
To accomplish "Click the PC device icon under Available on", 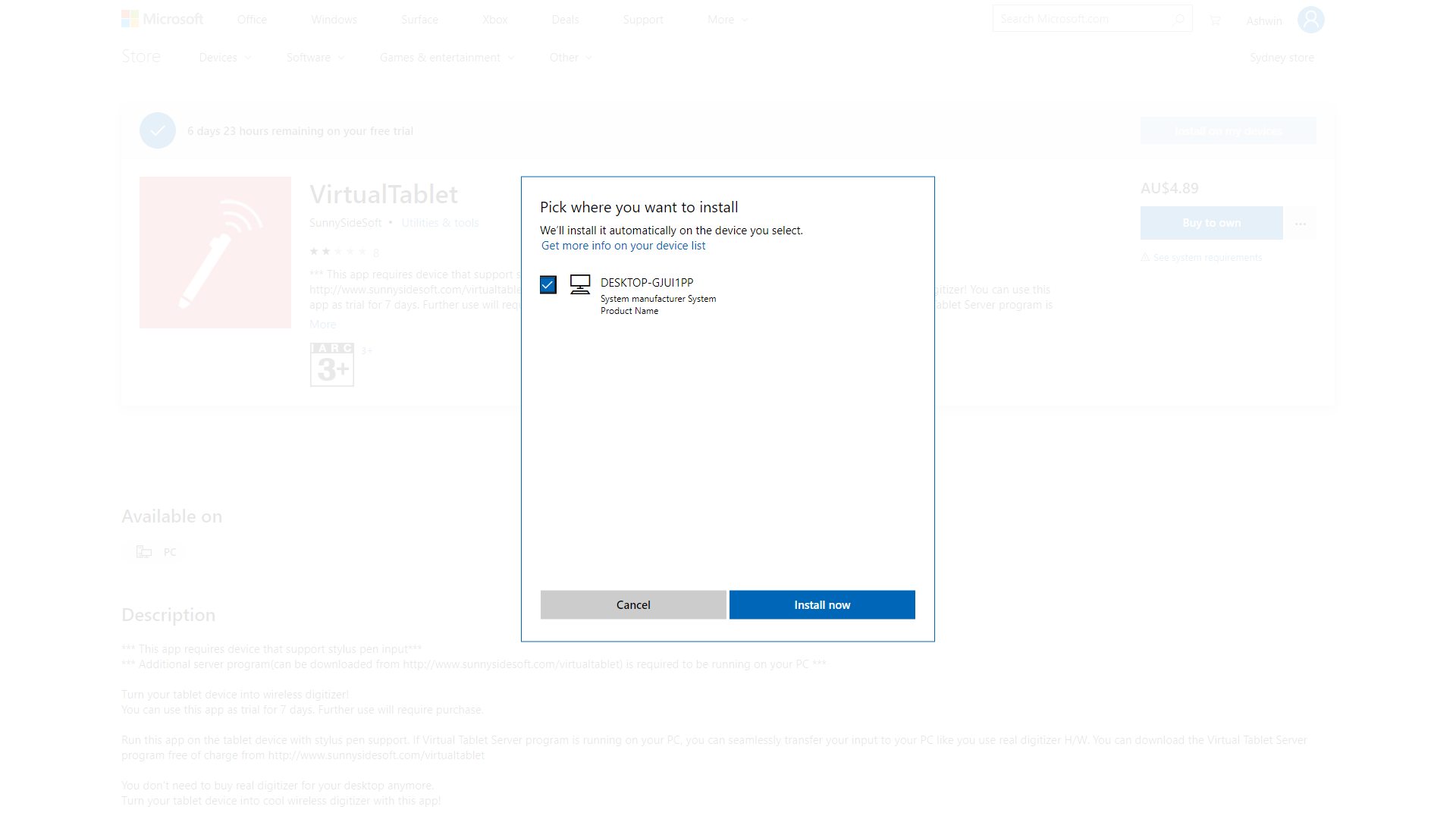I will [x=144, y=552].
